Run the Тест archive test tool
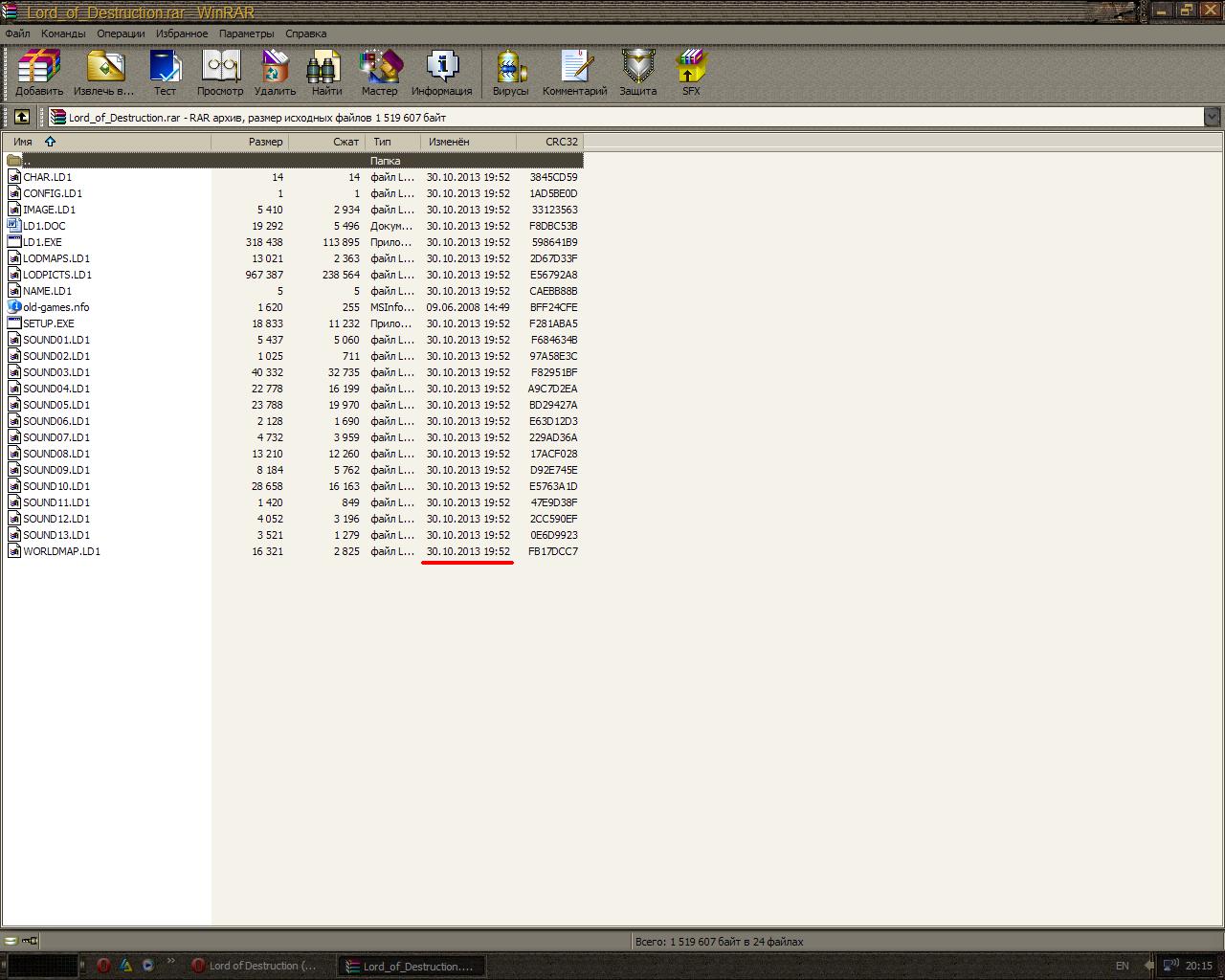The image size is (1225, 980). click(166, 73)
